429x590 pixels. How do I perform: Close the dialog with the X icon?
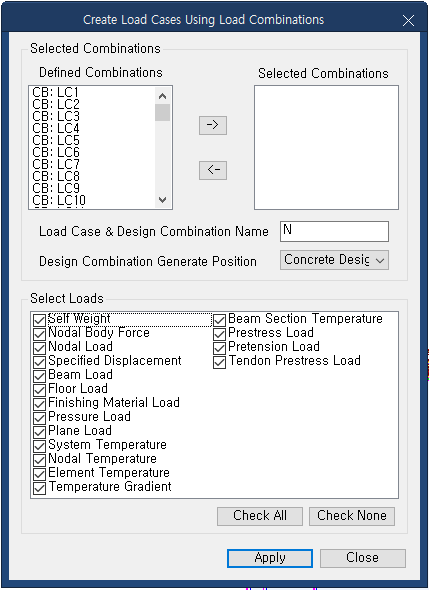[408, 20]
